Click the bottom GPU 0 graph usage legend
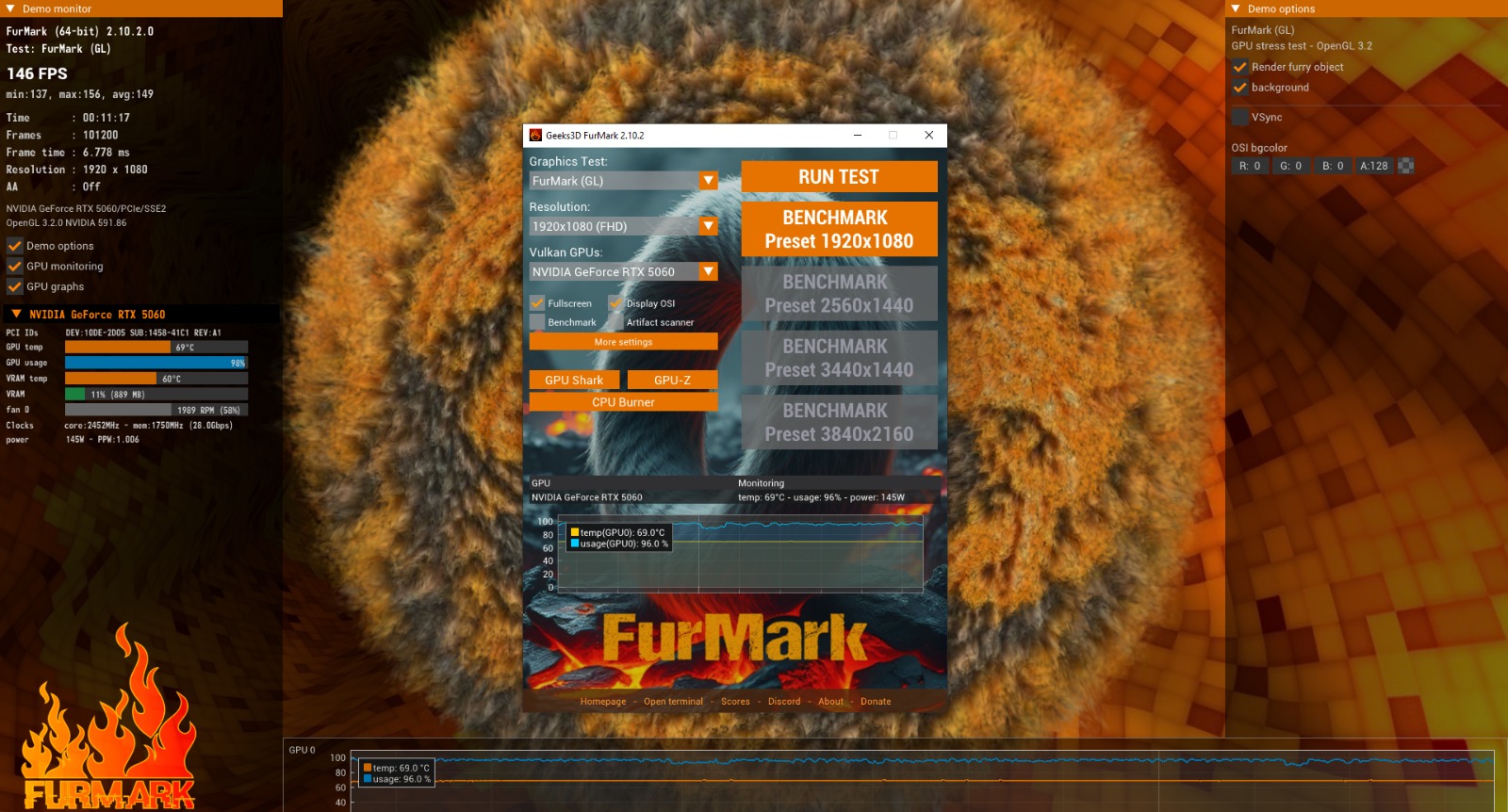Screen dimensions: 1508x812 click(397, 779)
